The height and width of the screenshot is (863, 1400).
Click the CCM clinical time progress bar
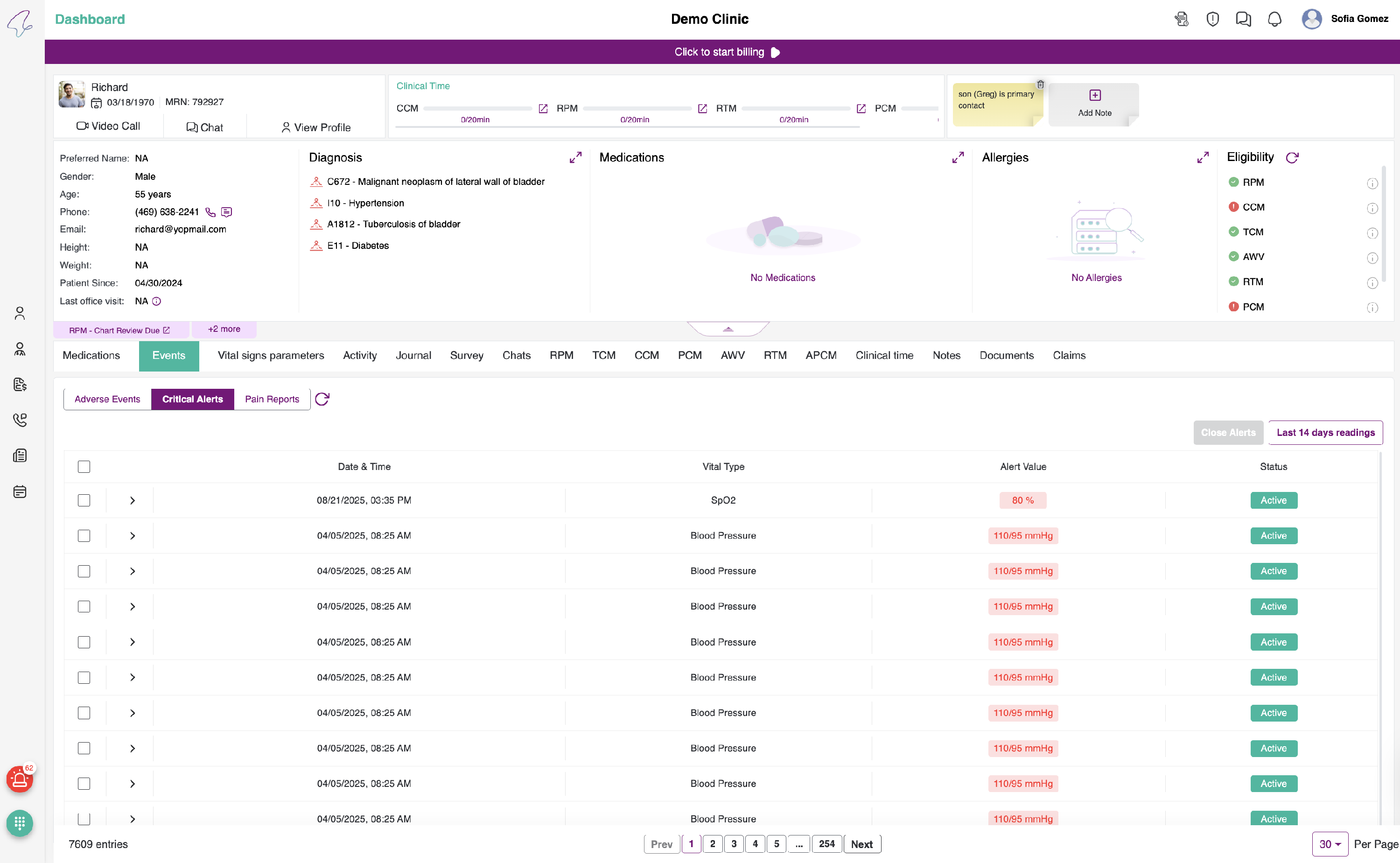tap(477, 108)
